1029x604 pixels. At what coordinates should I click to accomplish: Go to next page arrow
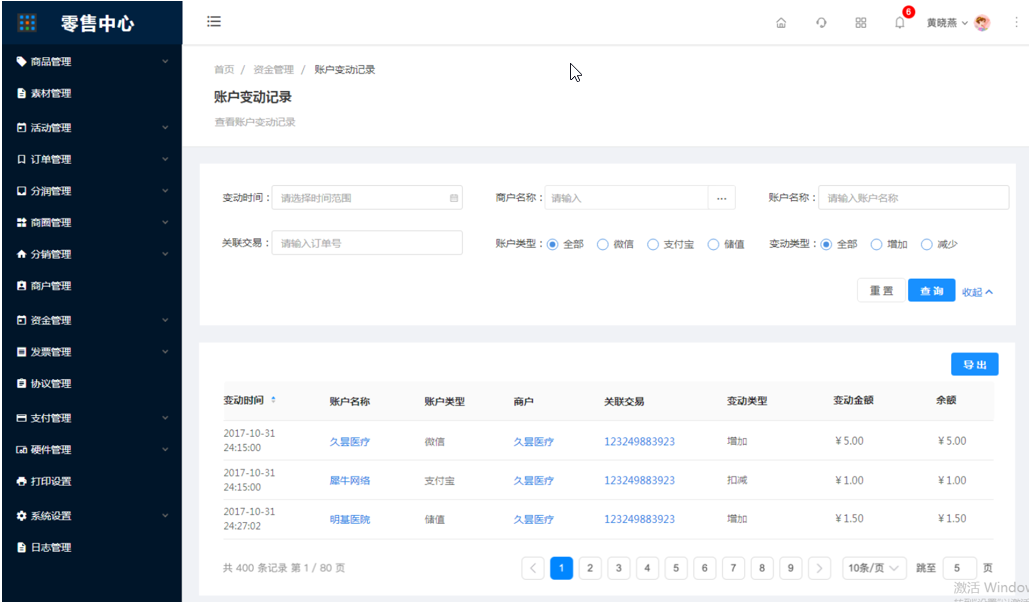pyautogui.click(x=819, y=568)
